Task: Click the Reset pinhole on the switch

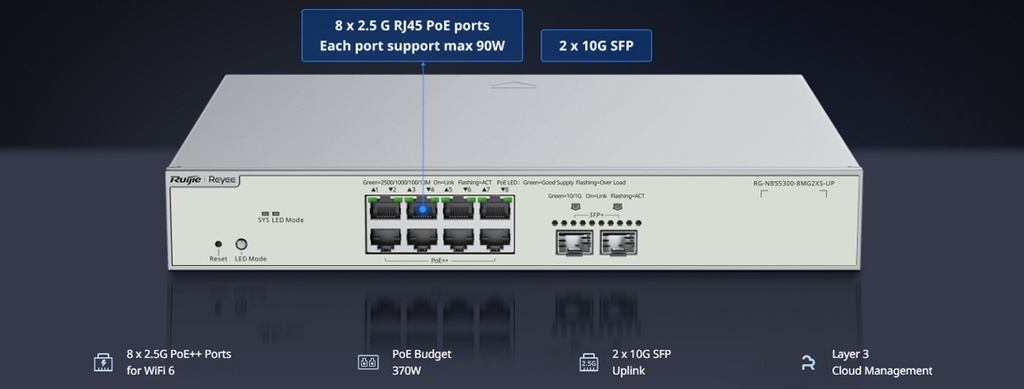Action: (218, 244)
